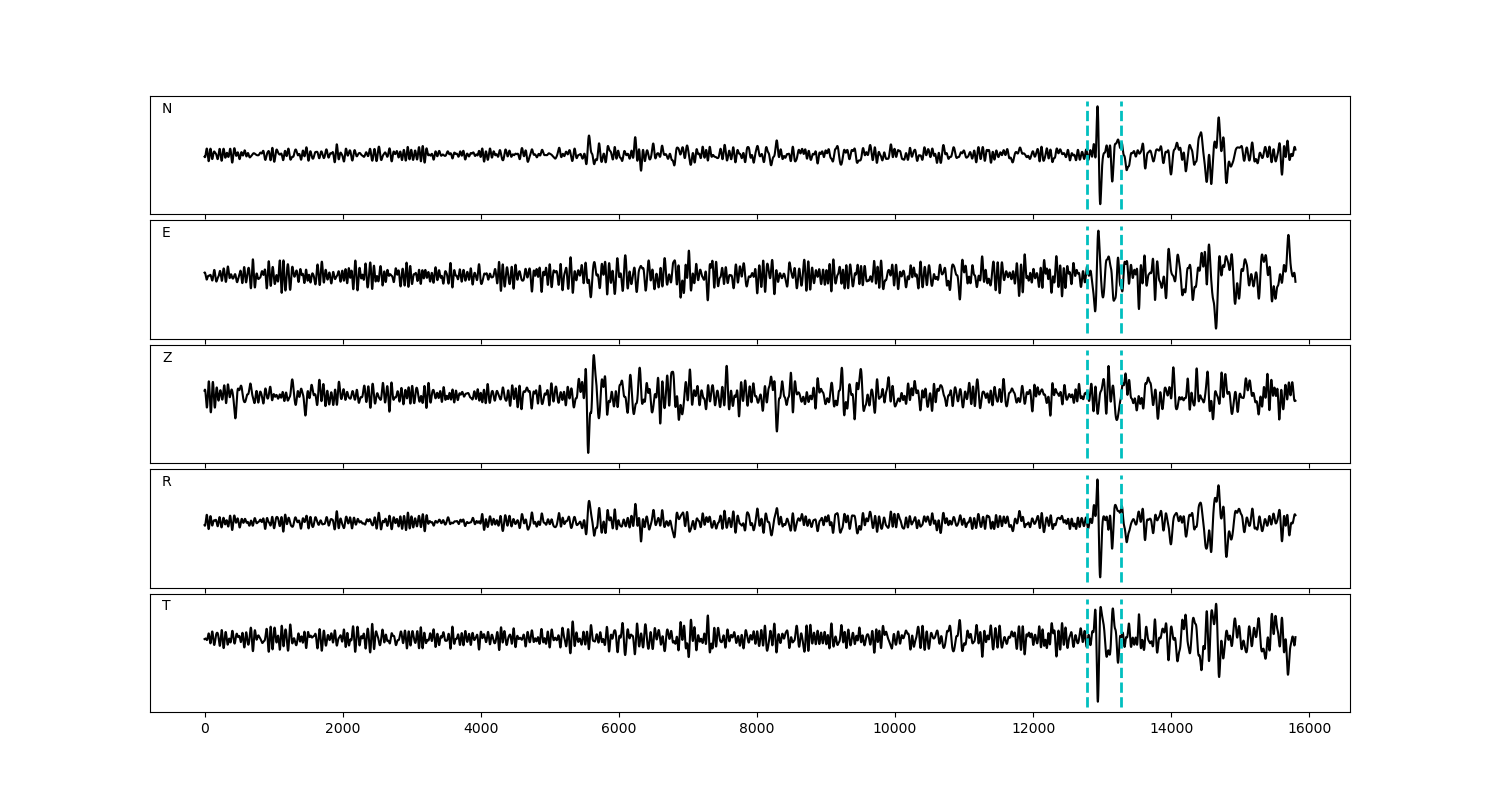Select the 8000 x-axis tick label
This screenshot has width=1500, height=800.
(757, 730)
